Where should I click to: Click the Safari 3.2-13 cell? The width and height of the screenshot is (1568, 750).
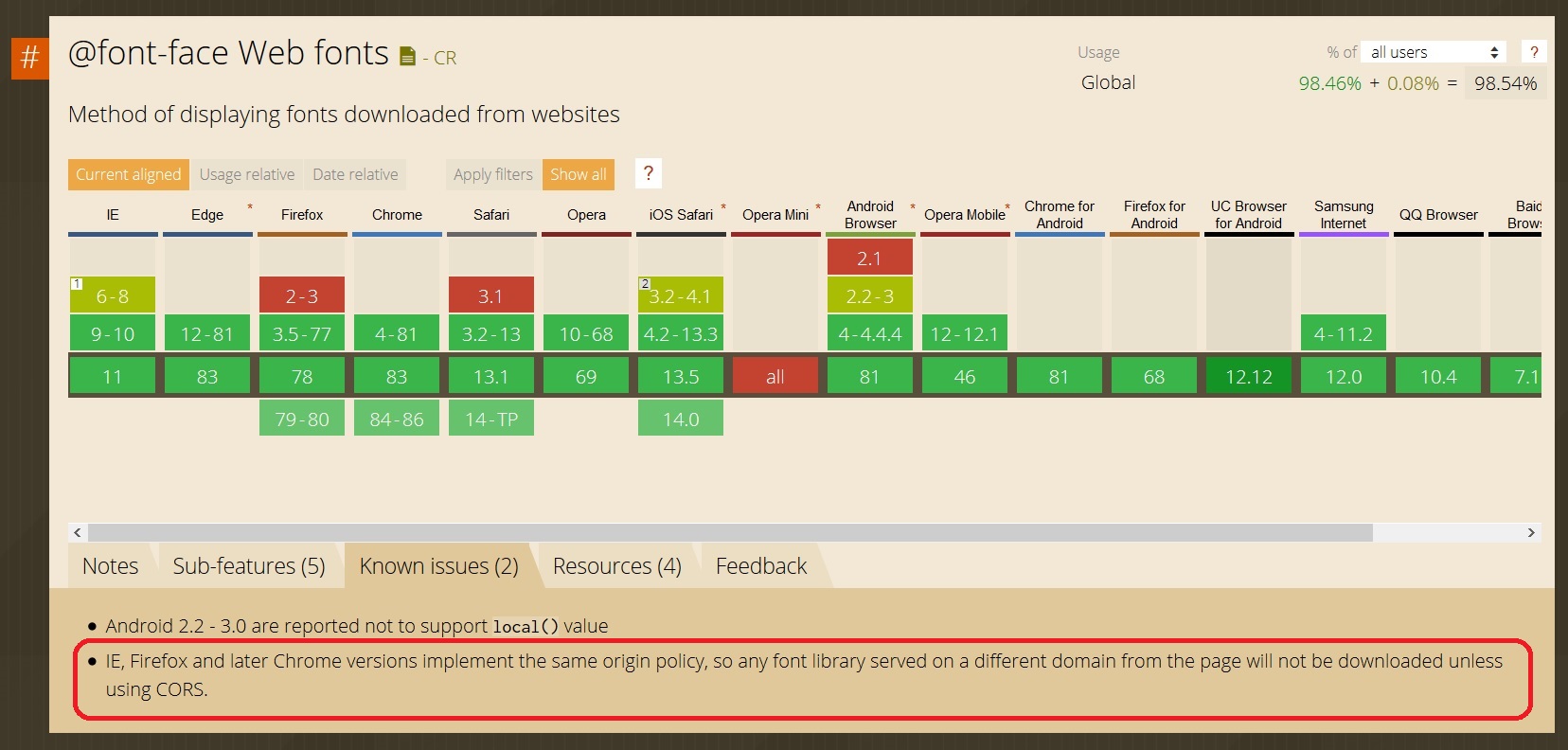(491, 332)
